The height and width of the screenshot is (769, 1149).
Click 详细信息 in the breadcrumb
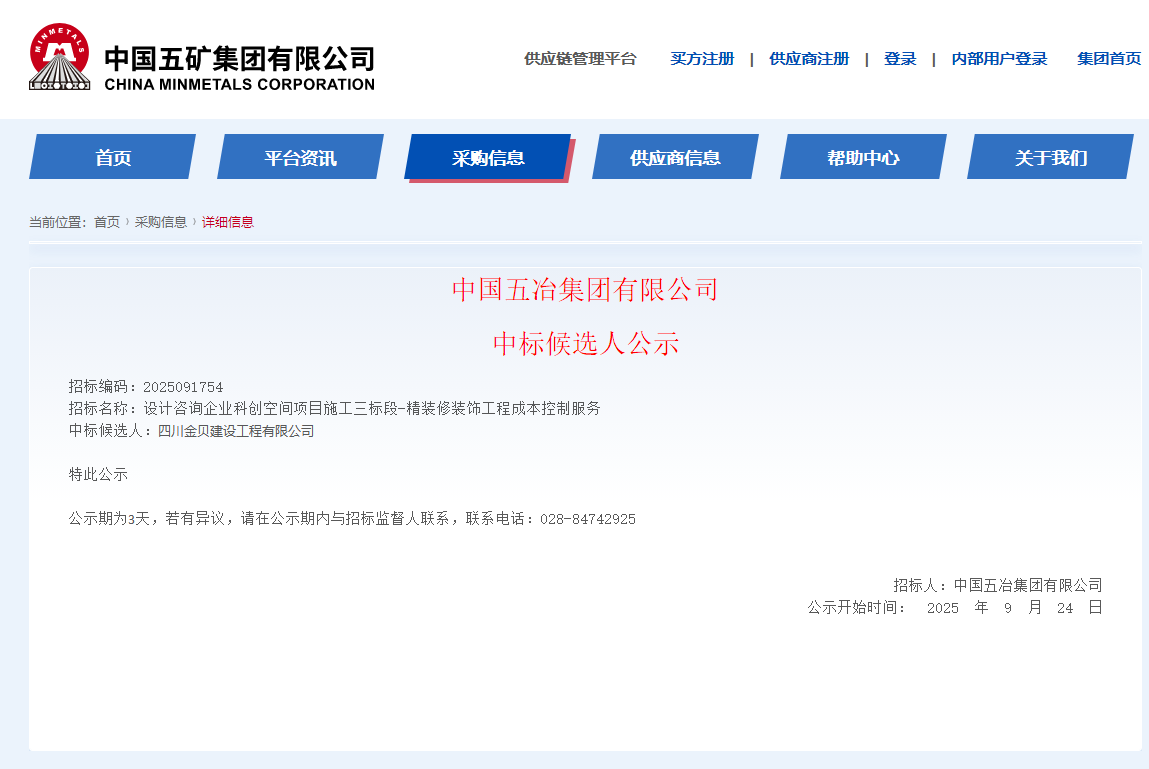[228, 222]
